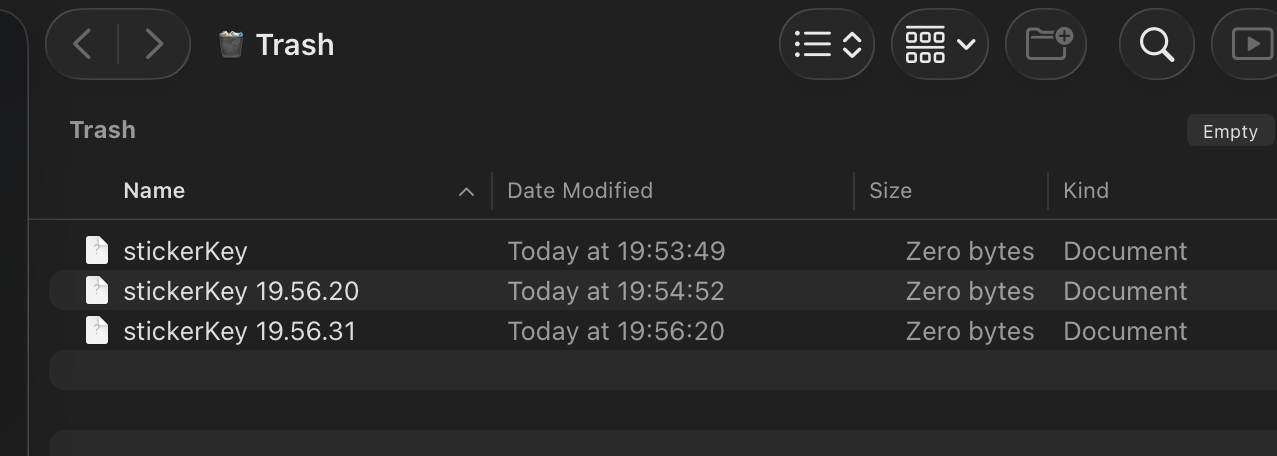The width and height of the screenshot is (1277, 456).
Task: Go back in Finder history
Action: point(83,44)
